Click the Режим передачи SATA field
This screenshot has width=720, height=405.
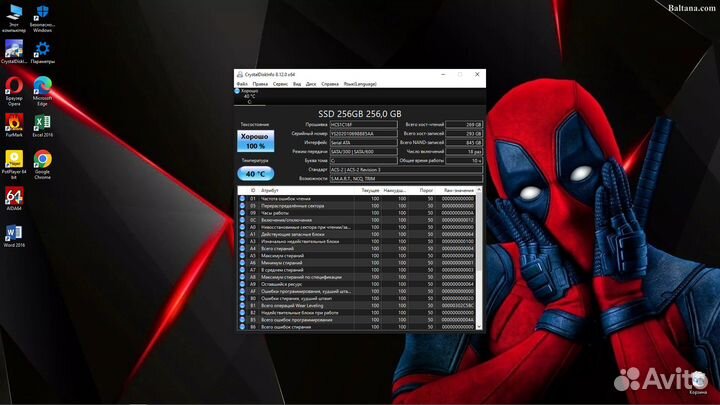pyautogui.click(x=364, y=152)
